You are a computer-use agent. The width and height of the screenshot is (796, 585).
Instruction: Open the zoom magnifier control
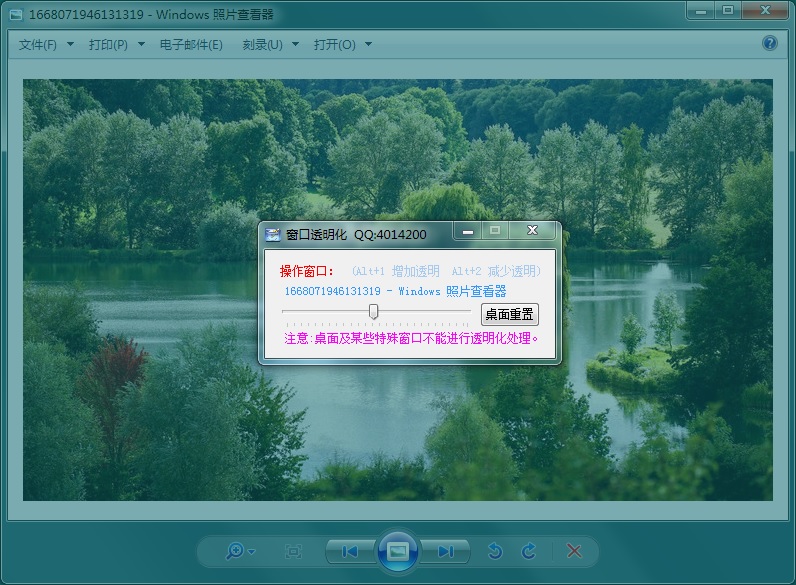pyautogui.click(x=240, y=551)
